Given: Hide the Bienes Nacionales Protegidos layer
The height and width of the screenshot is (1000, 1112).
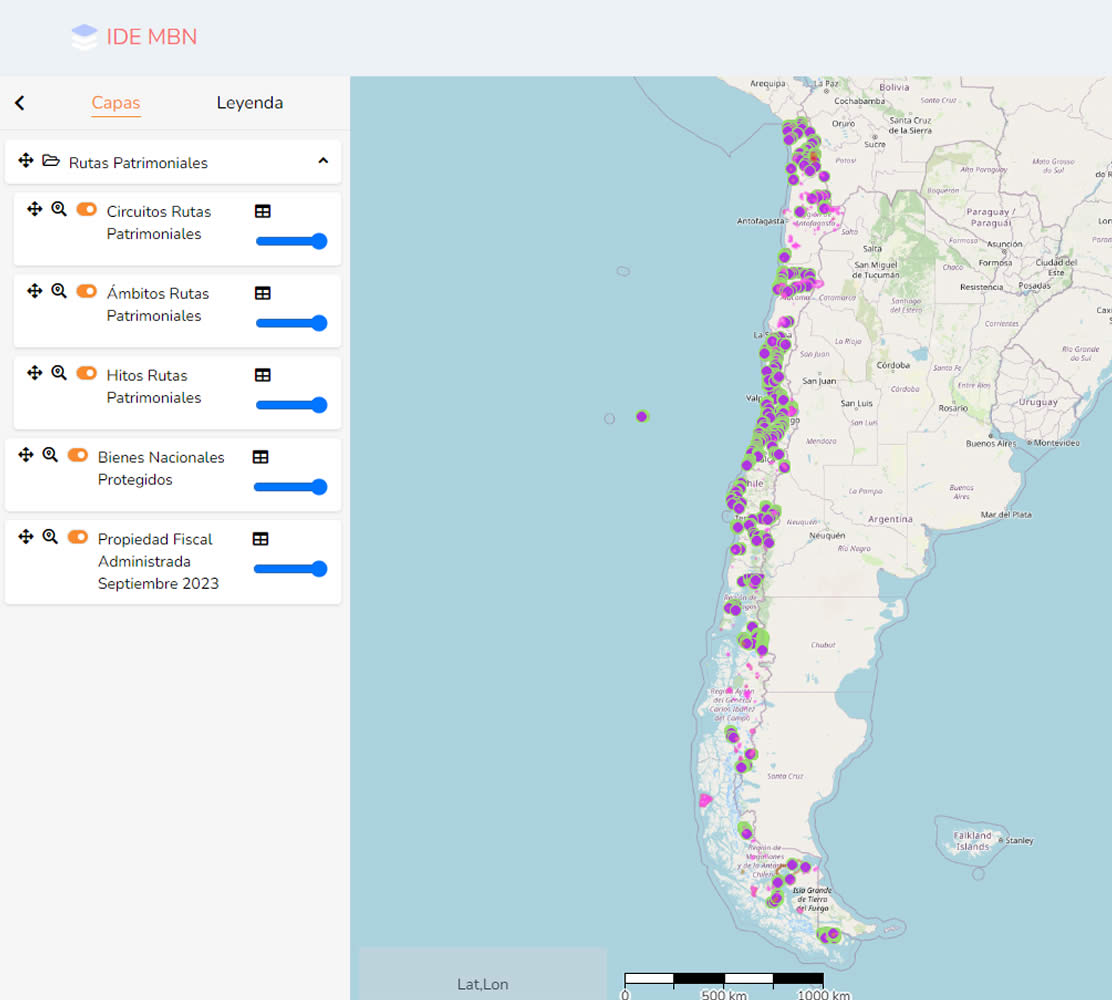Looking at the screenshot, I should pos(78,455).
